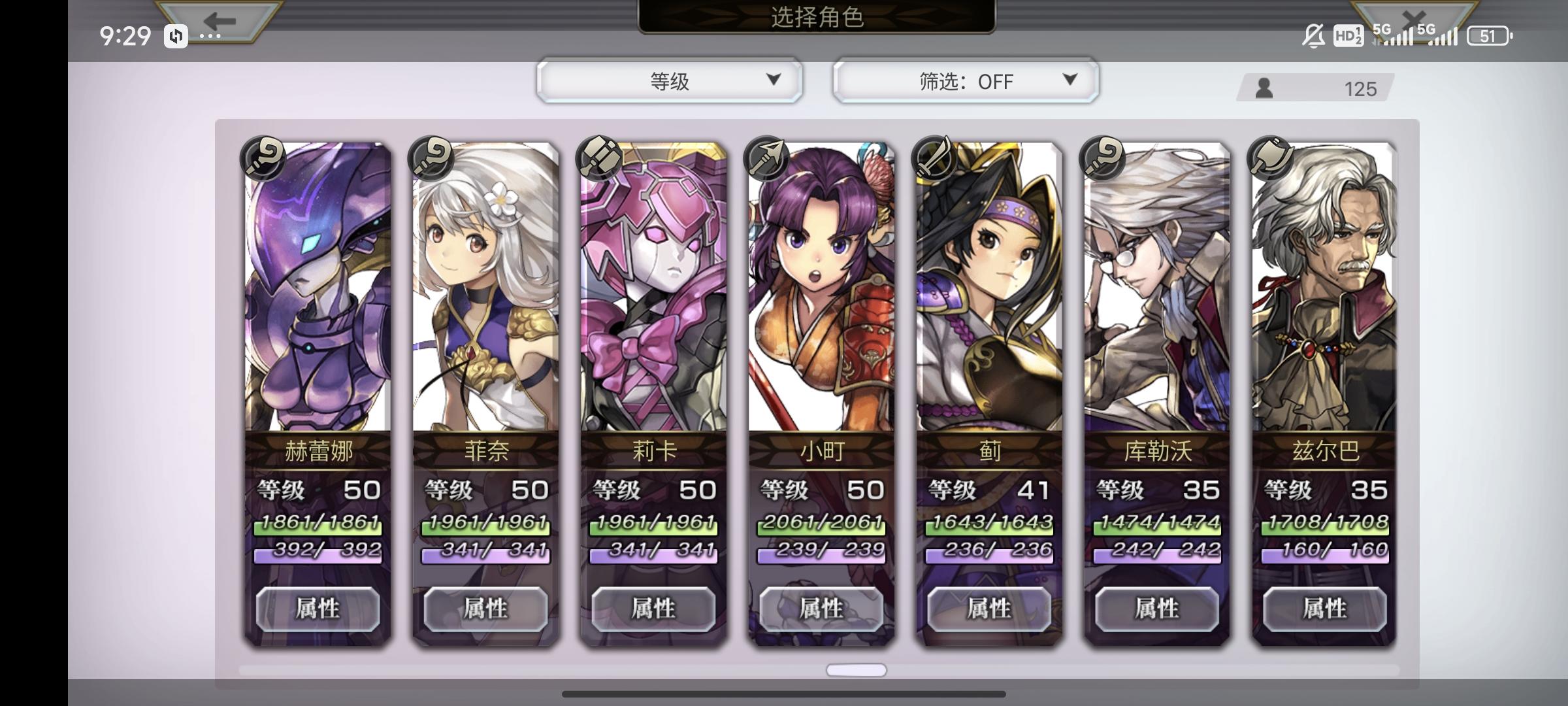Image resolution: width=1568 pixels, height=706 pixels.
Task: Select the 菲奈 character portrait
Action: pyautogui.click(x=485, y=288)
